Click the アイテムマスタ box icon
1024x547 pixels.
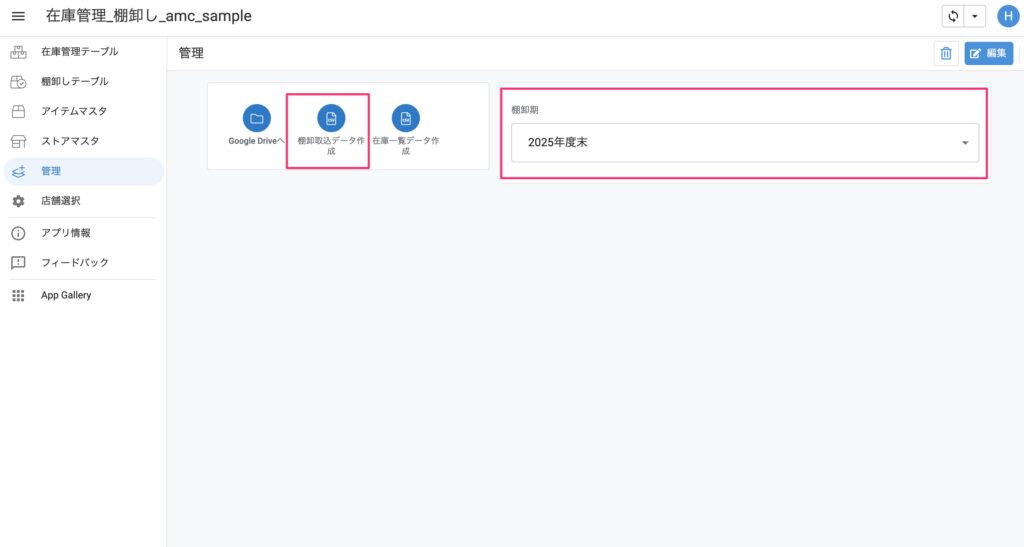(18, 112)
